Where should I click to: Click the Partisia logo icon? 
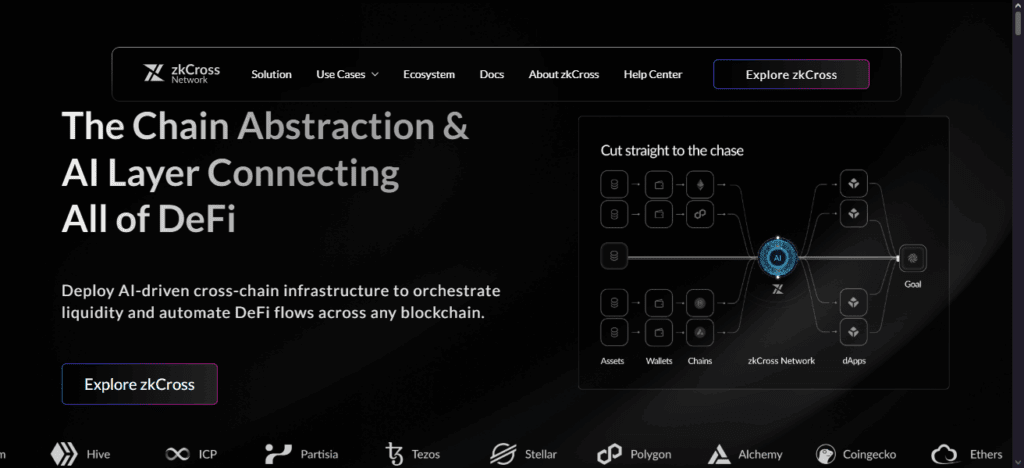click(x=278, y=454)
